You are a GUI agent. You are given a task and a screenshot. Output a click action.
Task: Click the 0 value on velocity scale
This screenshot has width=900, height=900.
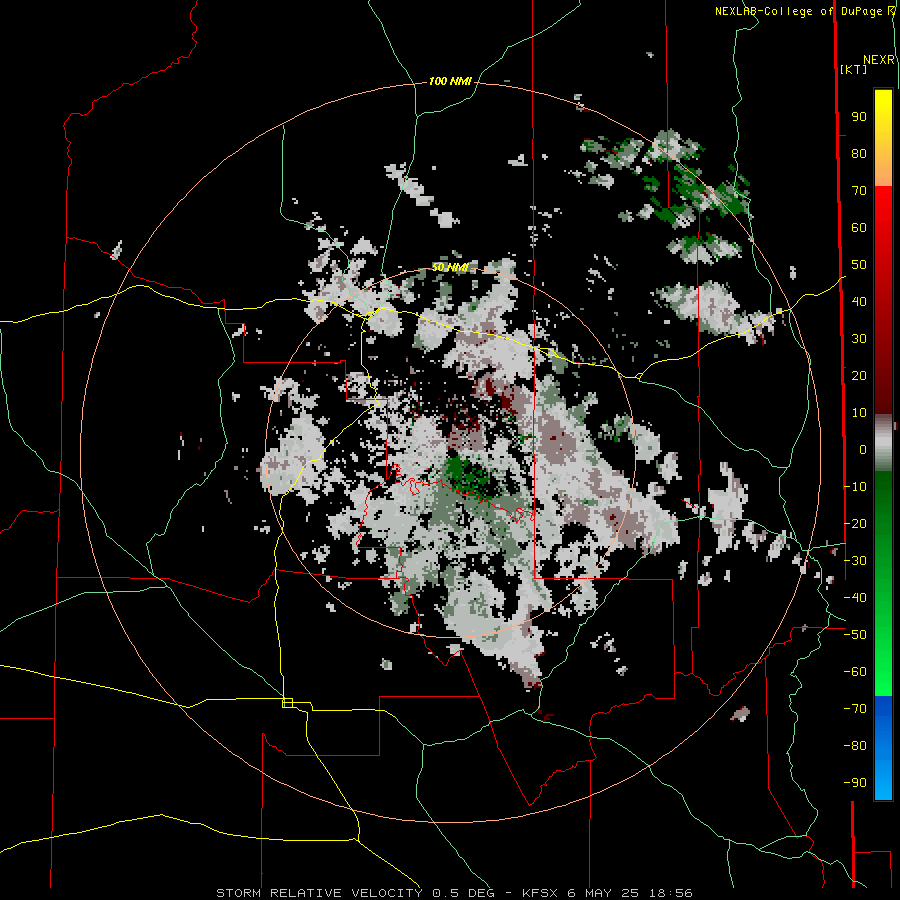pos(863,450)
